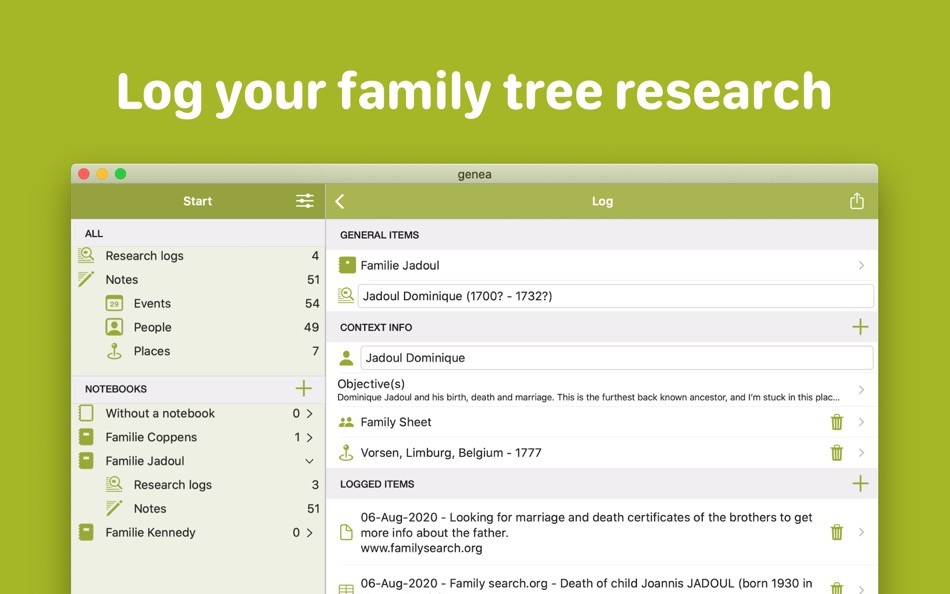Select Notes under ALL
Image resolution: width=950 pixels, height=594 pixels.
198,279
